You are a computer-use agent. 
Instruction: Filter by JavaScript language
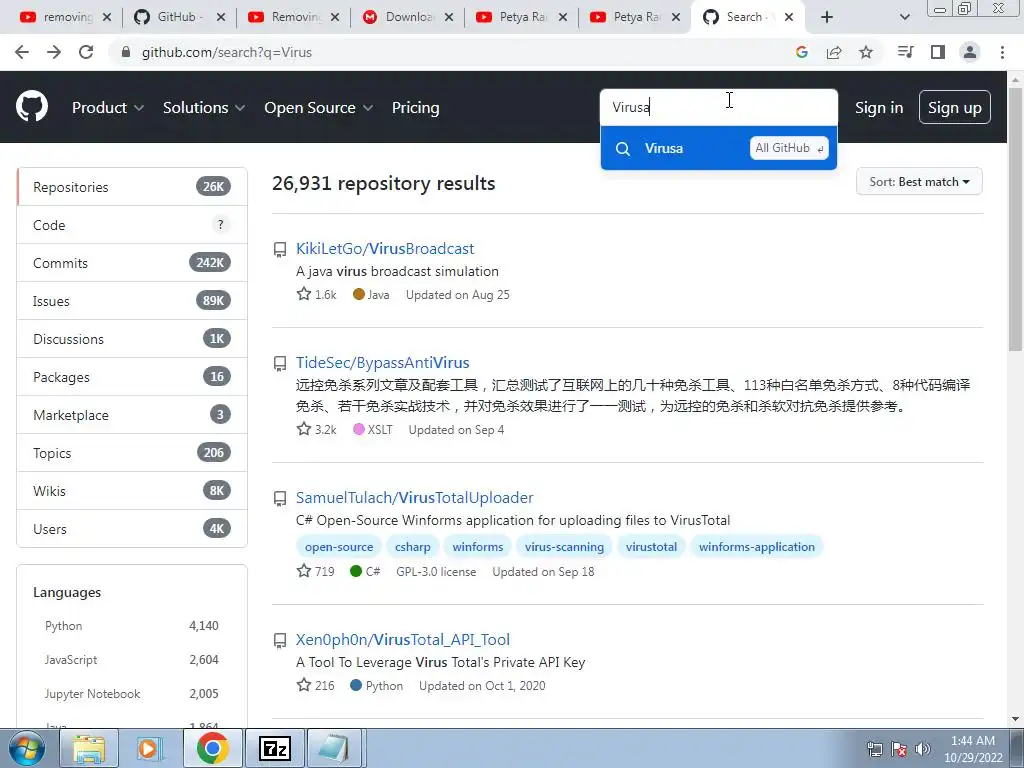[131, 660]
